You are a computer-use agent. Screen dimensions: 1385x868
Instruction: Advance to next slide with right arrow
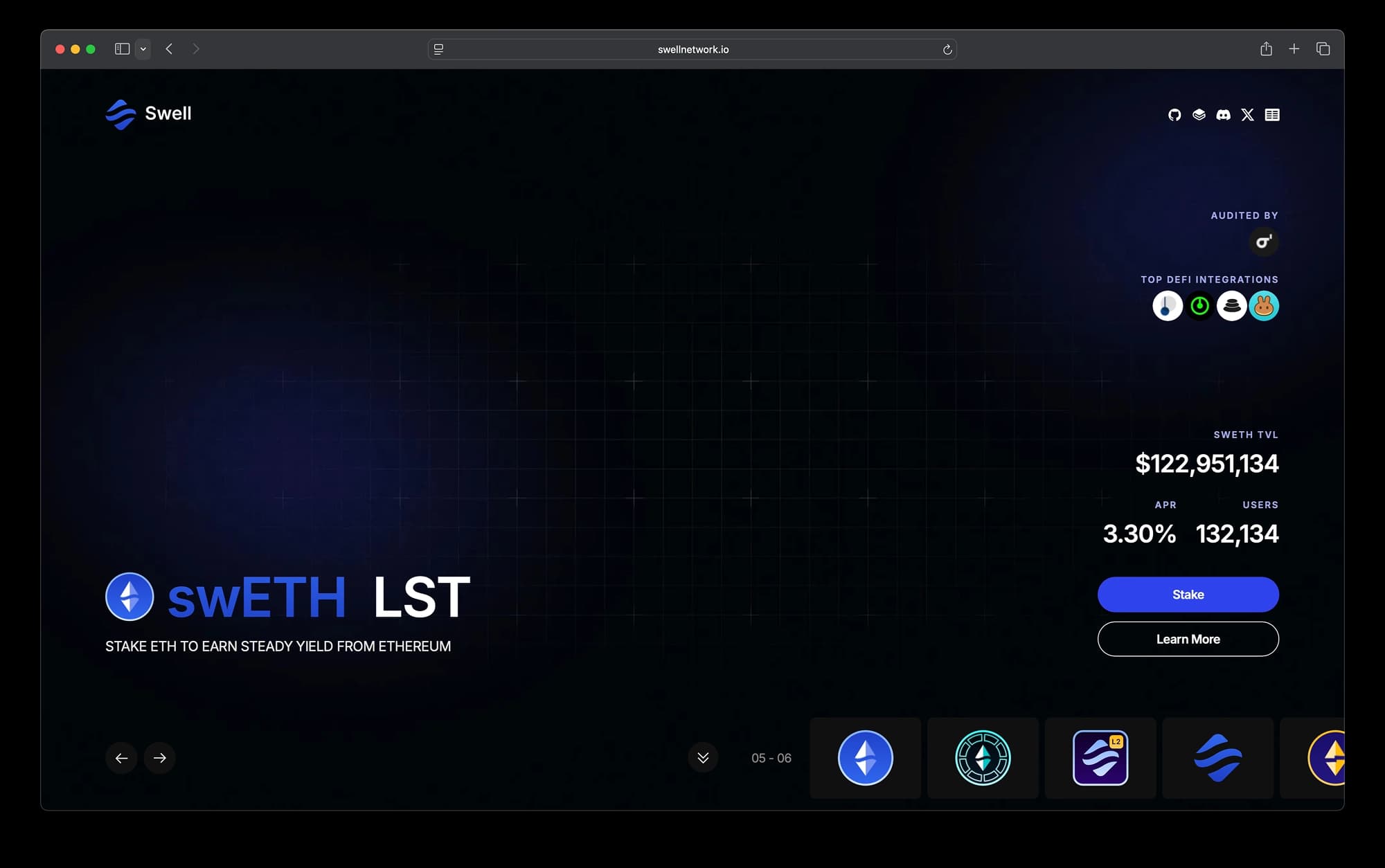coord(160,758)
